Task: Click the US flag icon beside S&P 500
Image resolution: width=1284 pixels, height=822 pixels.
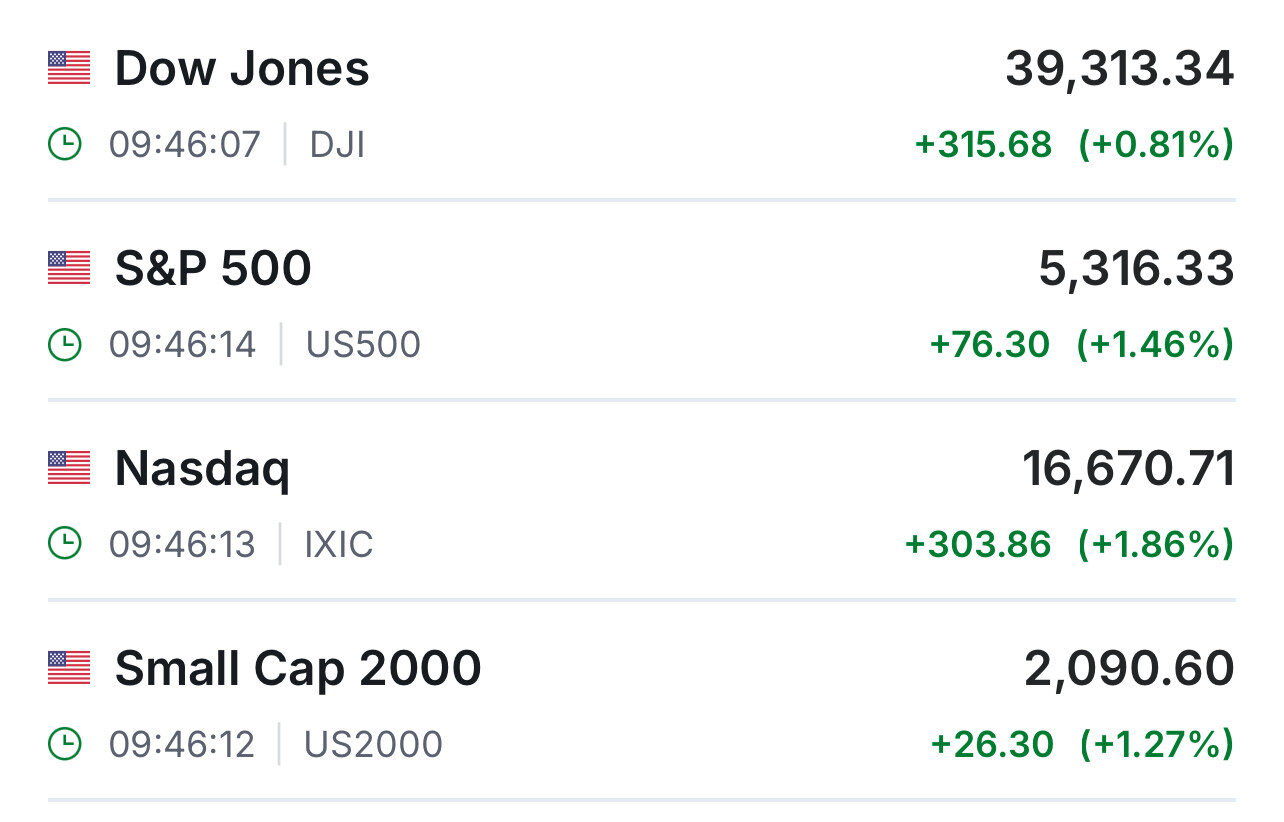Action: [69, 268]
